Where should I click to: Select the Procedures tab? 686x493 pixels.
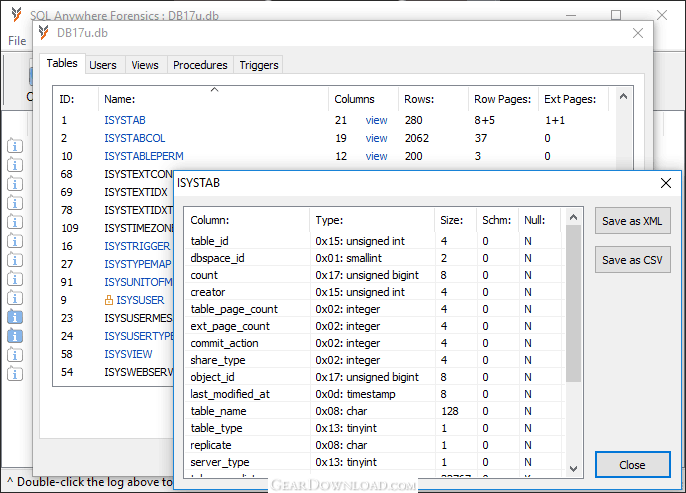pyautogui.click(x=200, y=65)
